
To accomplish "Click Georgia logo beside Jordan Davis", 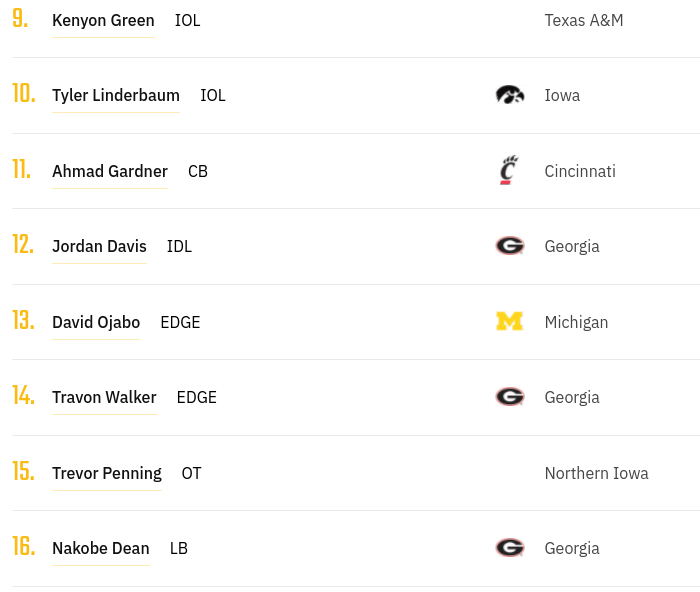I will [510, 246].
